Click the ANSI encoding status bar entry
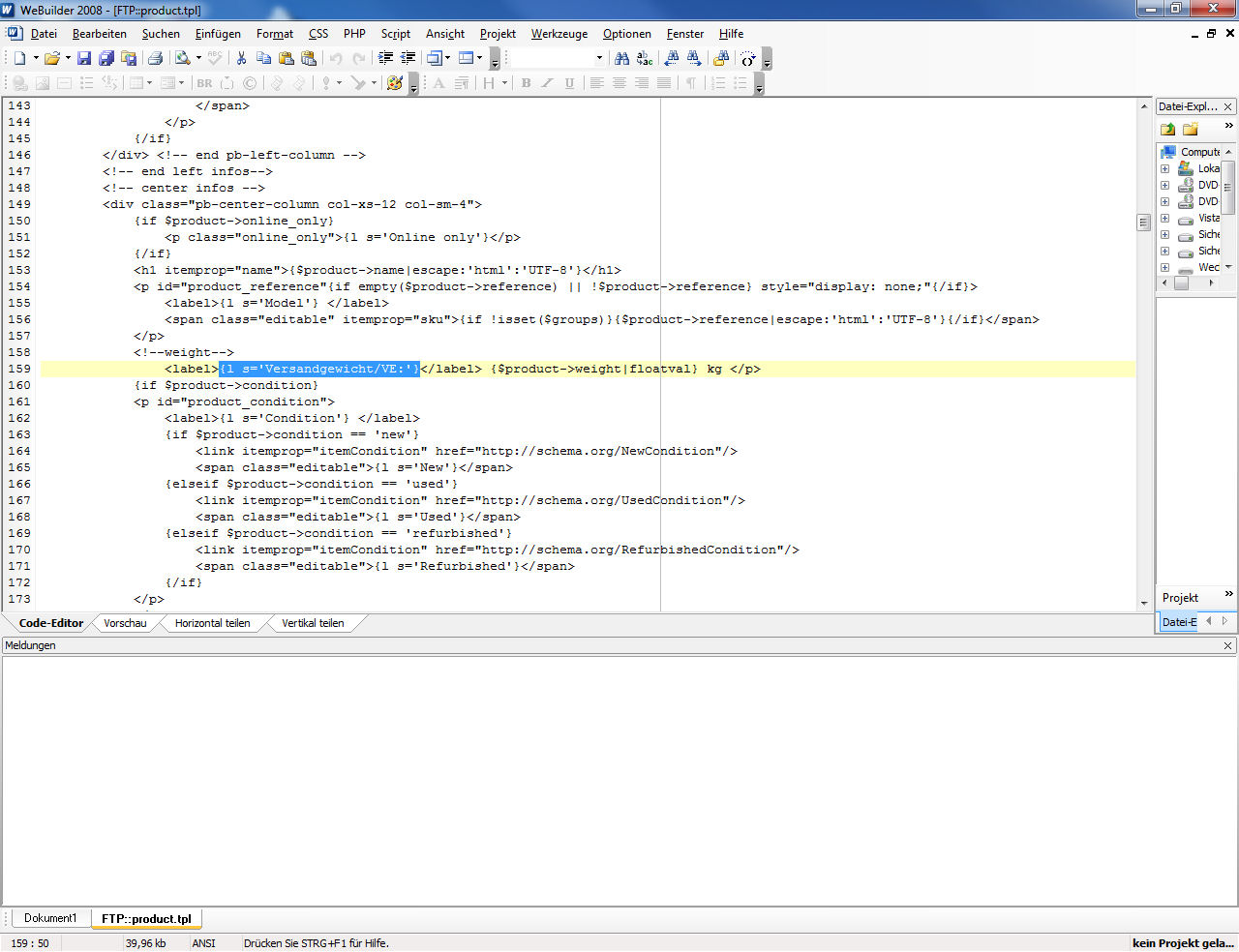 pyautogui.click(x=203, y=942)
